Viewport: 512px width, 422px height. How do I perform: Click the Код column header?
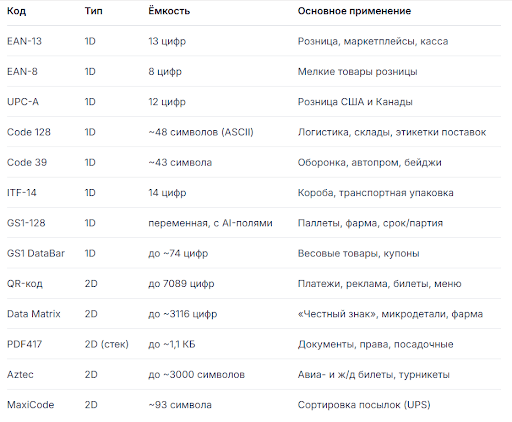coord(16,11)
